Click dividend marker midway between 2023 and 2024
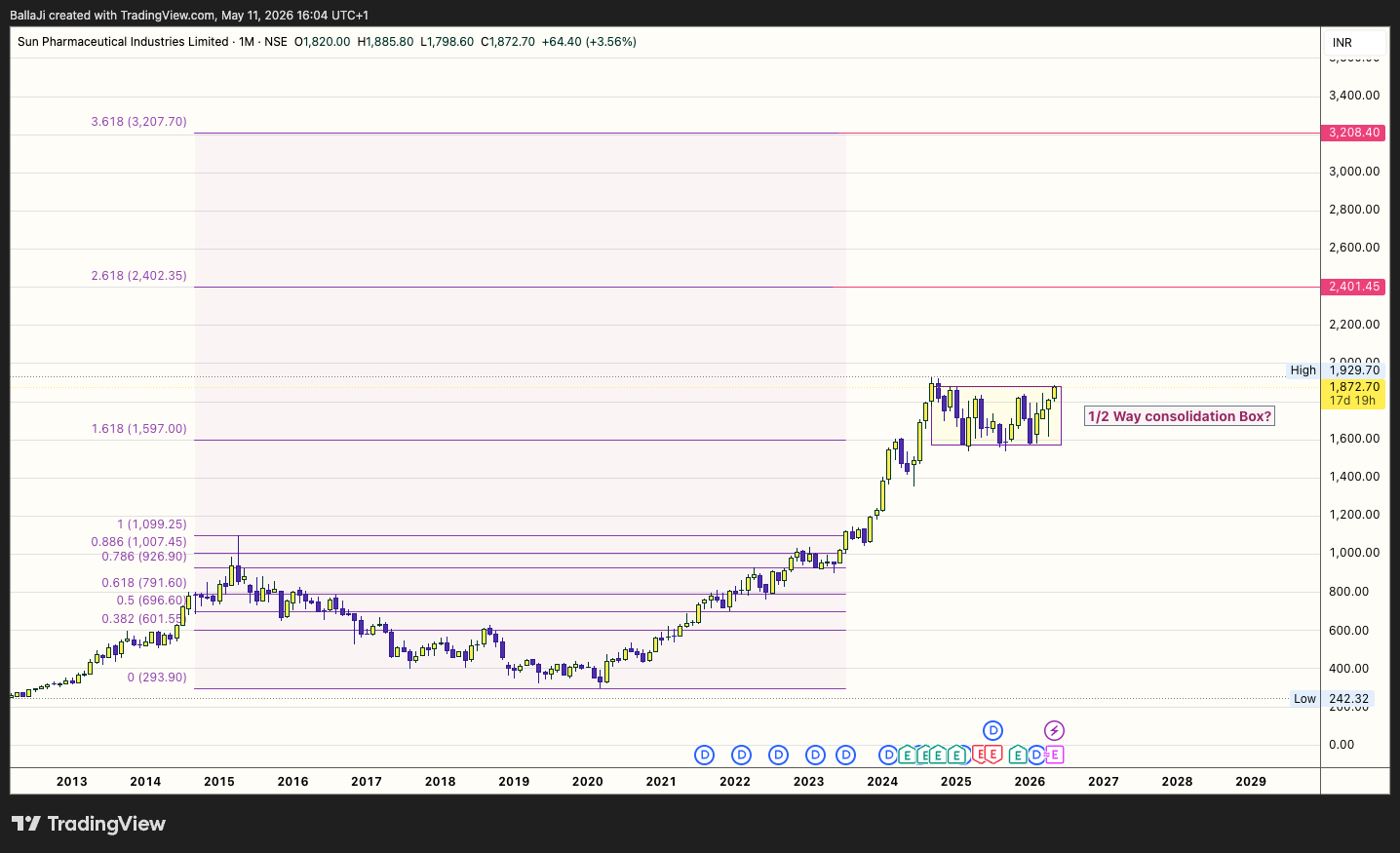Screen dimensions: 1400x853 (x=845, y=755)
